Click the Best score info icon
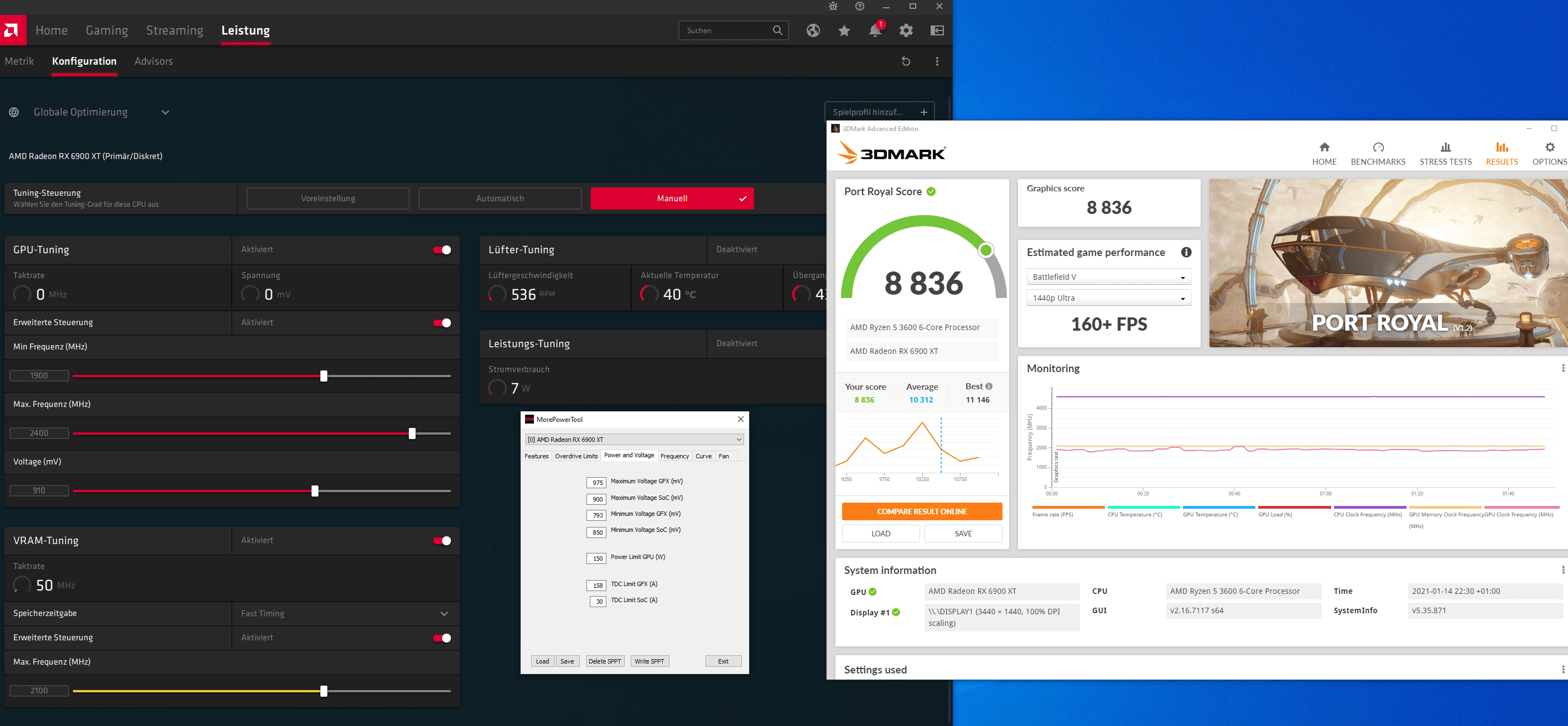The width and height of the screenshot is (1568, 726). [989, 386]
